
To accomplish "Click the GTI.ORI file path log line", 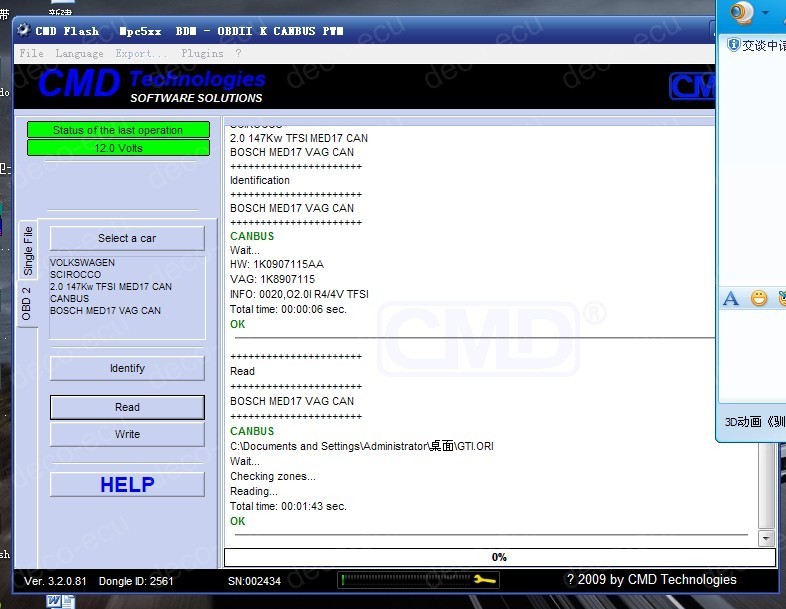I will [362, 446].
